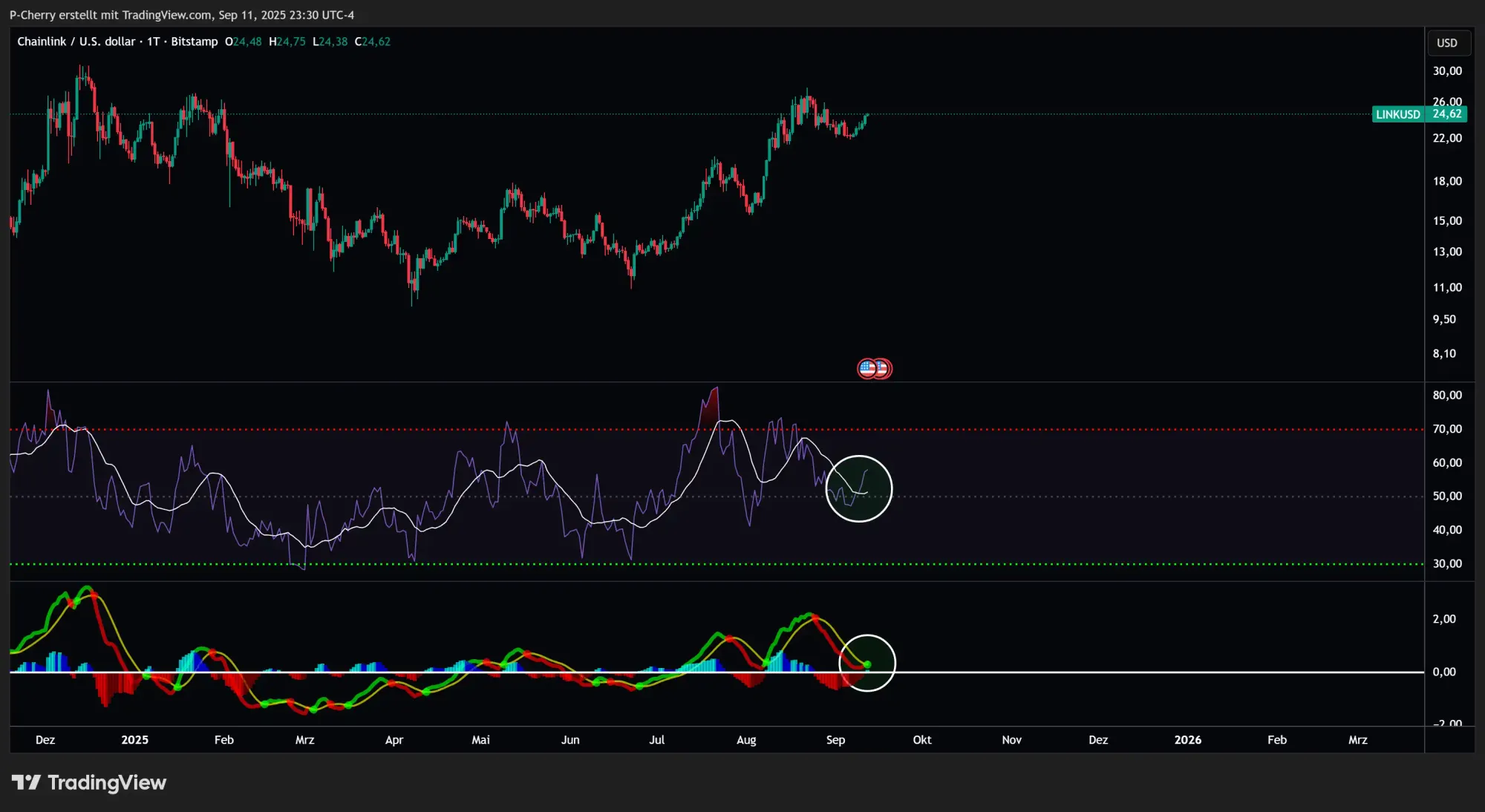1485x812 pixels.
Task: Click the 60,00 RSI axis label
Action: tap(1447, 462)
